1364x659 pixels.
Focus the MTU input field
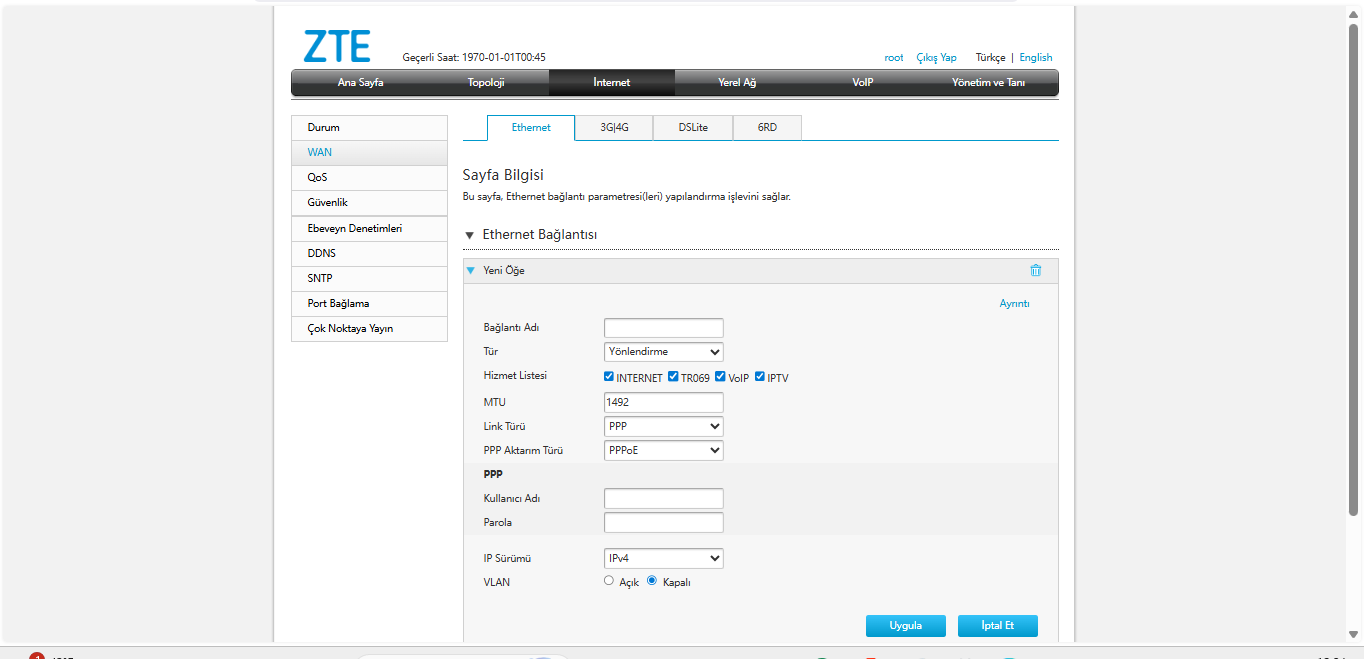click(664, 402)
